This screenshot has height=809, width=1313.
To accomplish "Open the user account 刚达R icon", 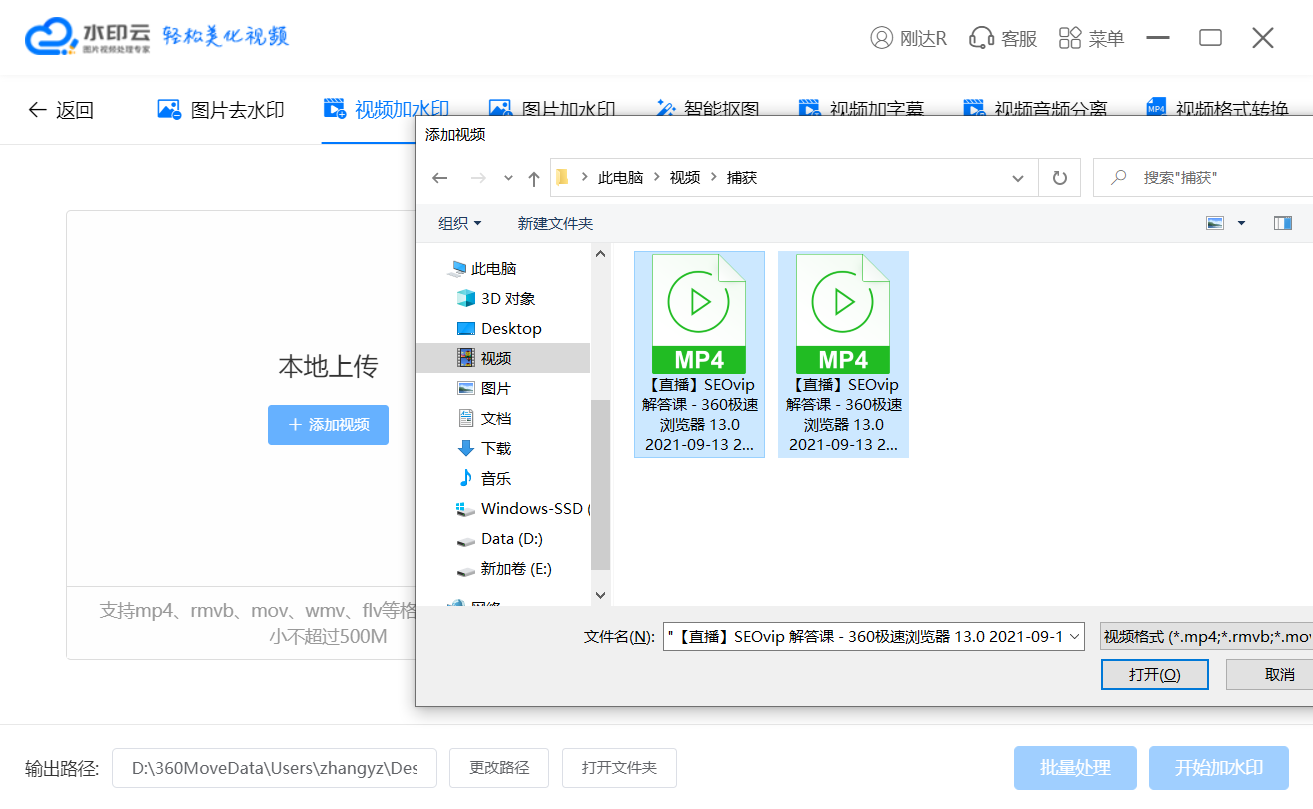I will (881, 38).
